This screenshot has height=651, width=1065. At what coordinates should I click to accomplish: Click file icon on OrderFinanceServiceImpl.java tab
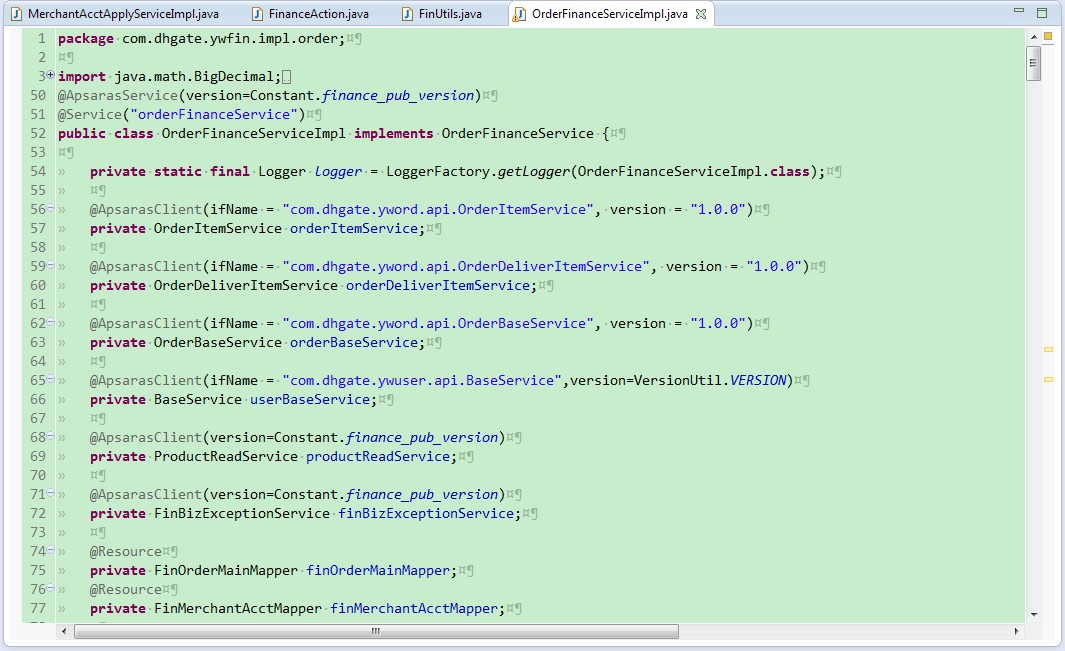coord(520,14)
